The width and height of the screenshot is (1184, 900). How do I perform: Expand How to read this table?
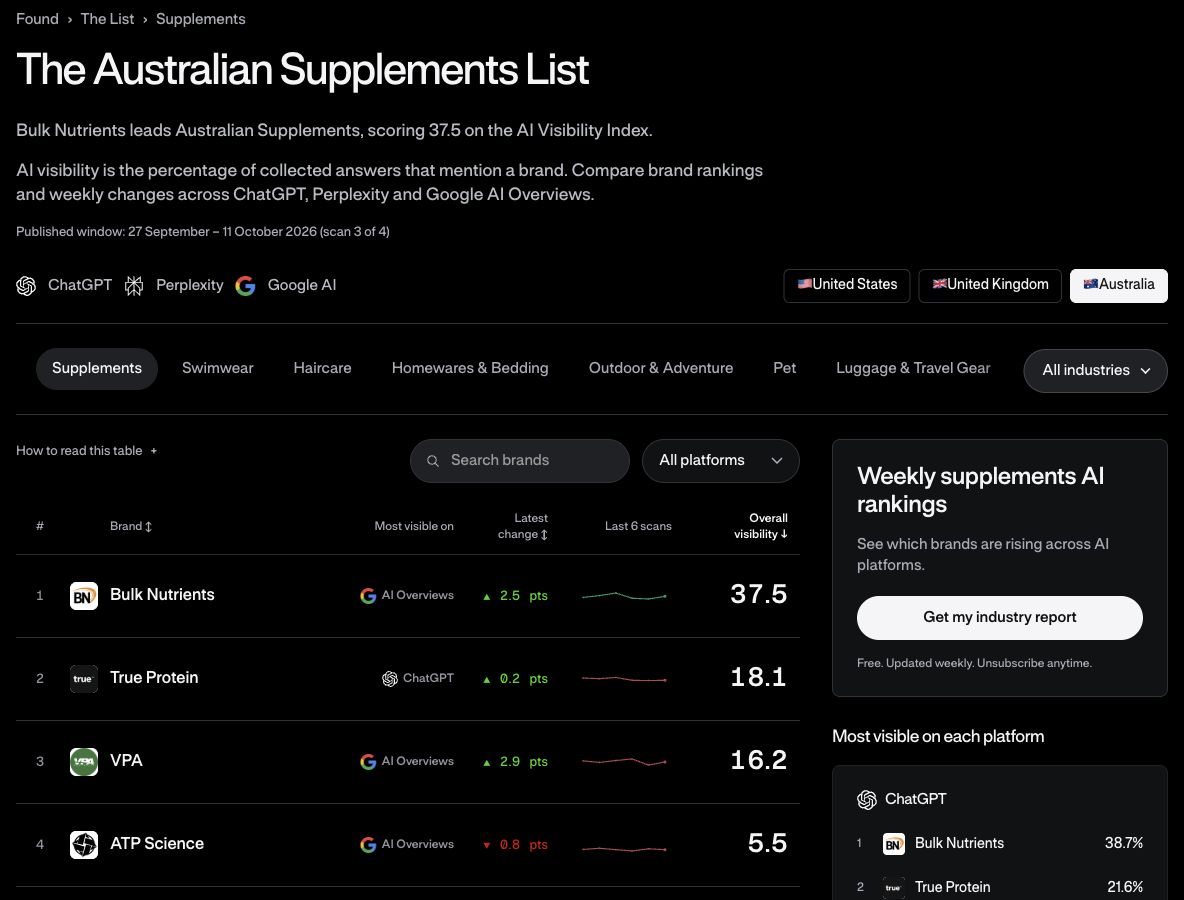(86, 451)
